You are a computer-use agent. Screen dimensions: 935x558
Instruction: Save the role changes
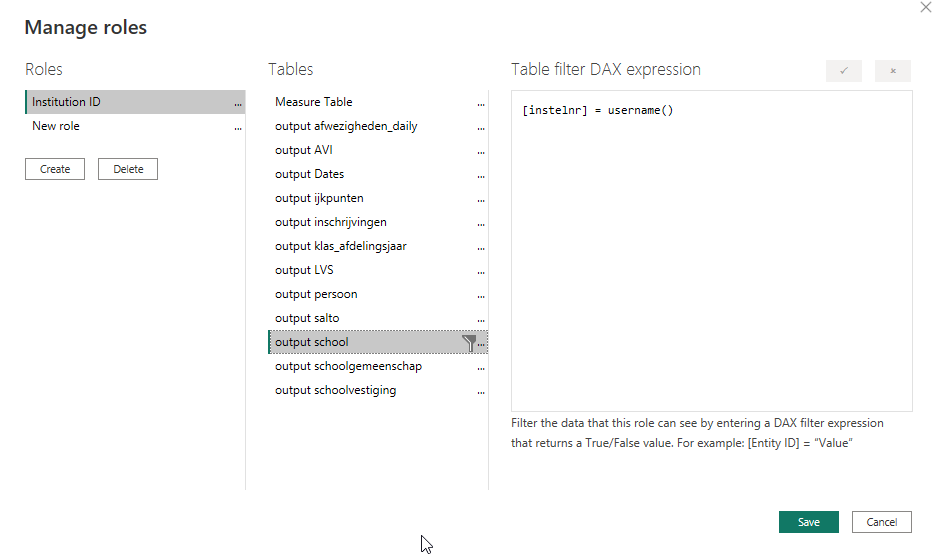pyautogui.click(x=809, y=522)
